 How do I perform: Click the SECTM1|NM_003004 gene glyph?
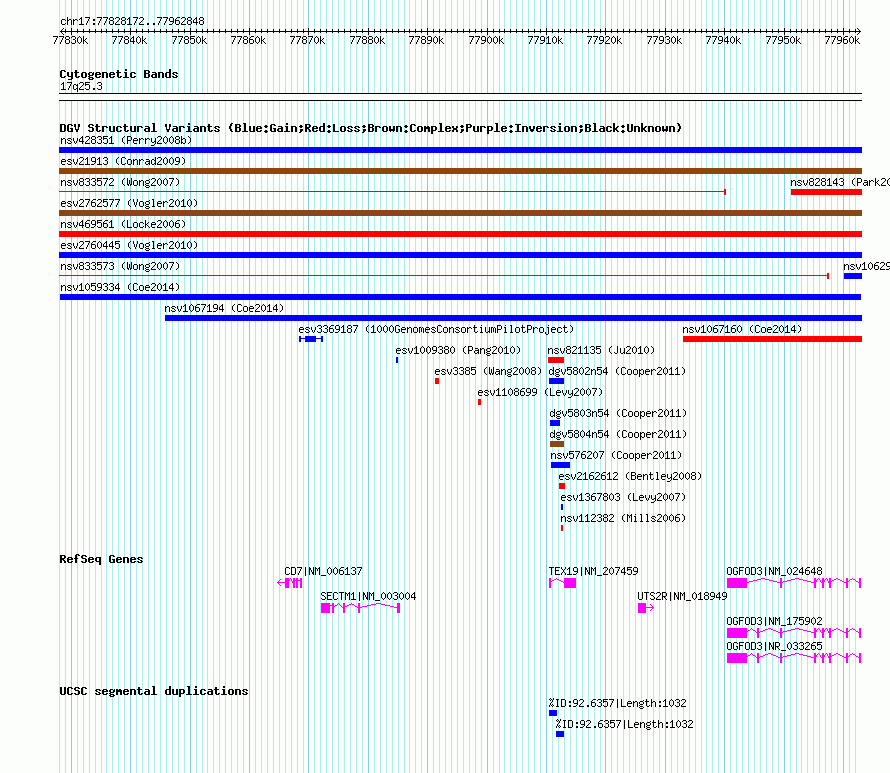(x=360, y=608)
